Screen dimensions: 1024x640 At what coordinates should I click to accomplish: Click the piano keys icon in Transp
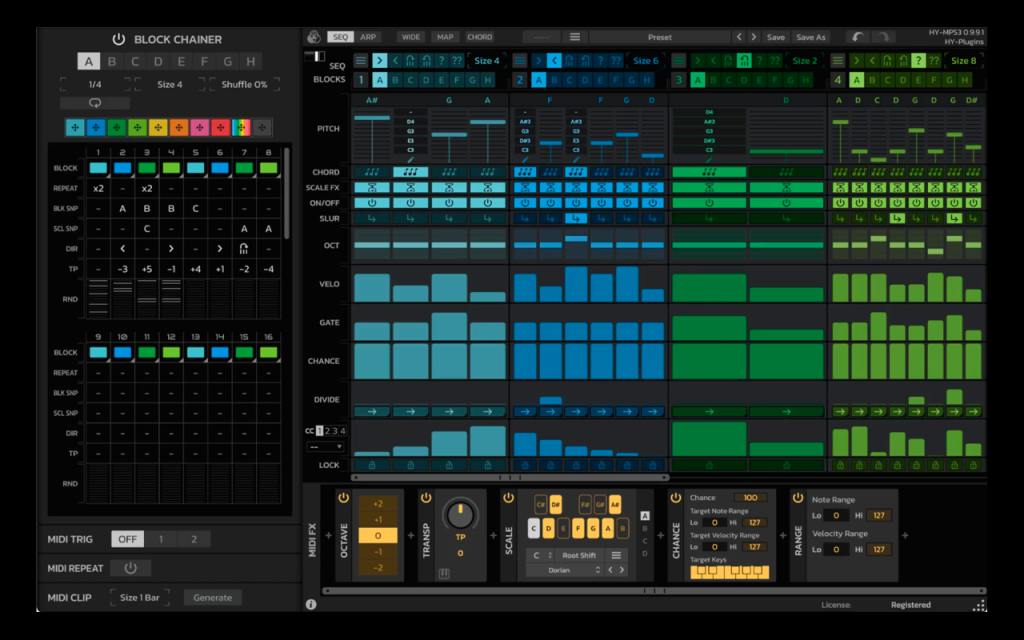444,573
